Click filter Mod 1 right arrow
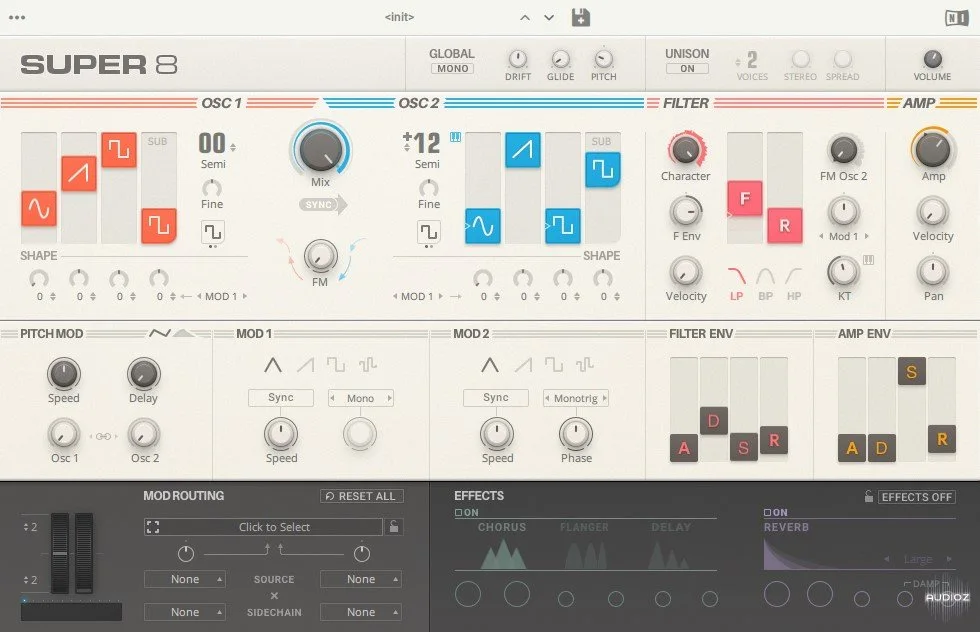Screen dimensions: 980x632 867,236
